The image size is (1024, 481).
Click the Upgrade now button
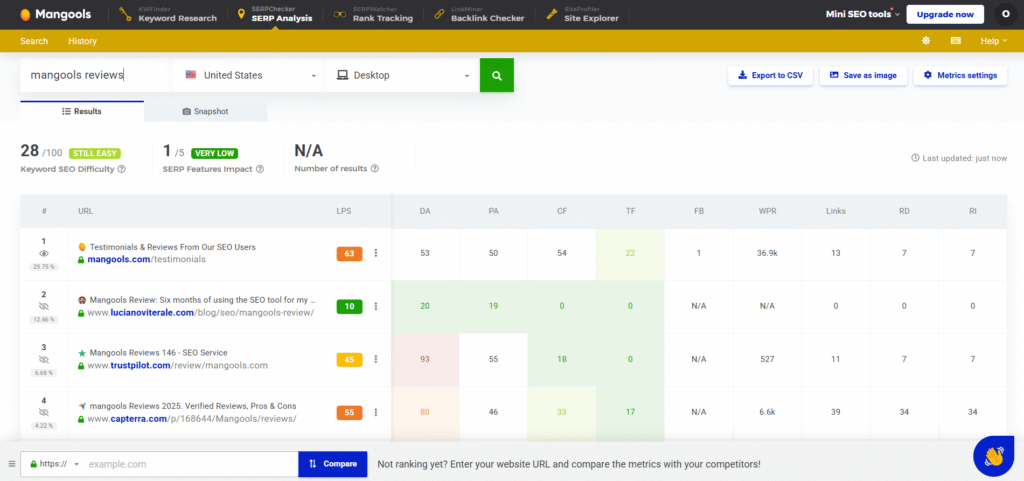pyautogui.click(x=945, y=14)
